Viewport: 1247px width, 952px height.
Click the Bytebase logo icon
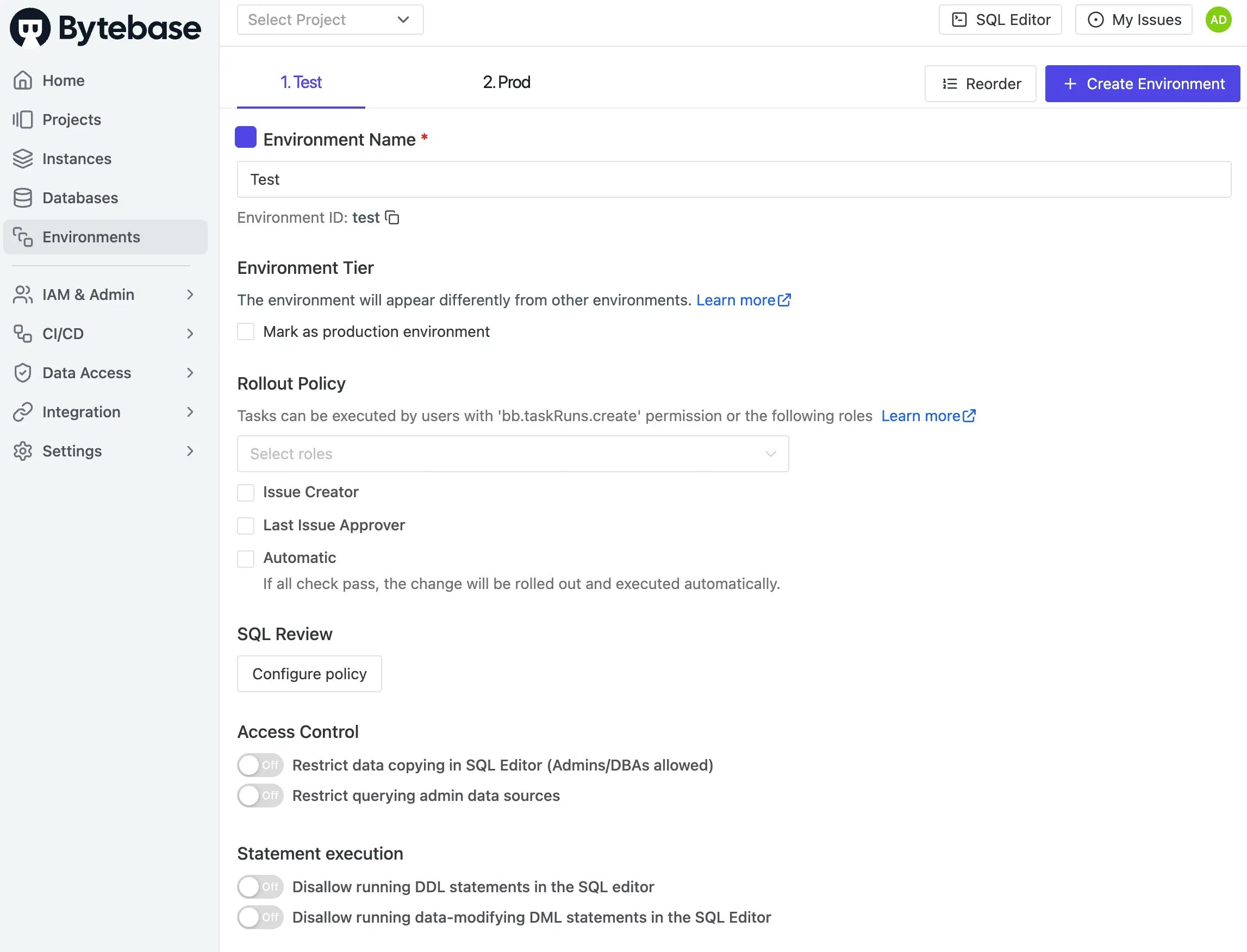(30, 27)
